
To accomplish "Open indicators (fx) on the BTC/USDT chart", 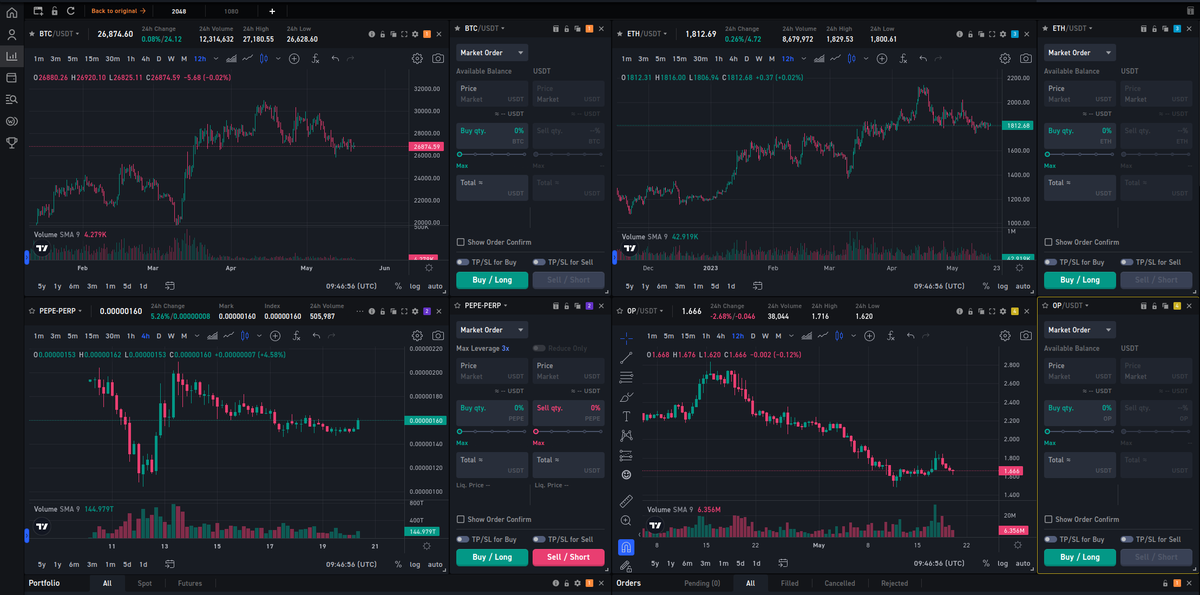I will (315, 59).
